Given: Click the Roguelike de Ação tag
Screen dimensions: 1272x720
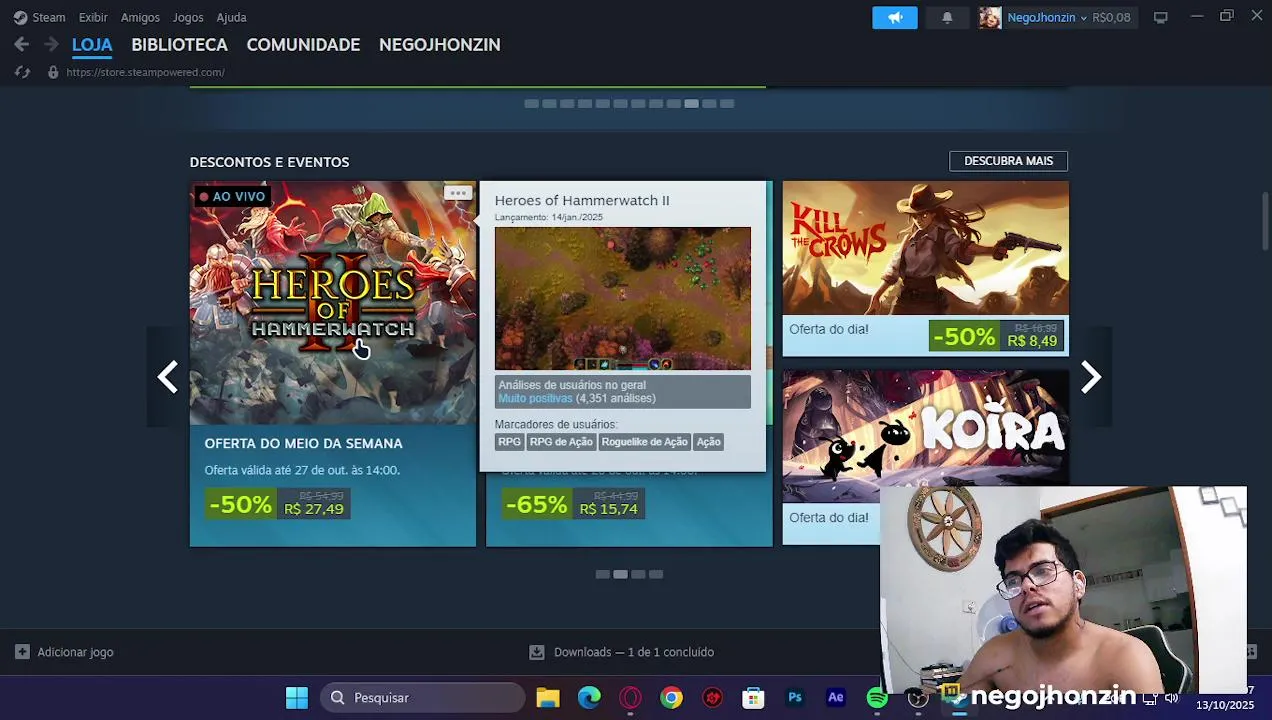Looking at the screenshot, I should pos(644,442).
